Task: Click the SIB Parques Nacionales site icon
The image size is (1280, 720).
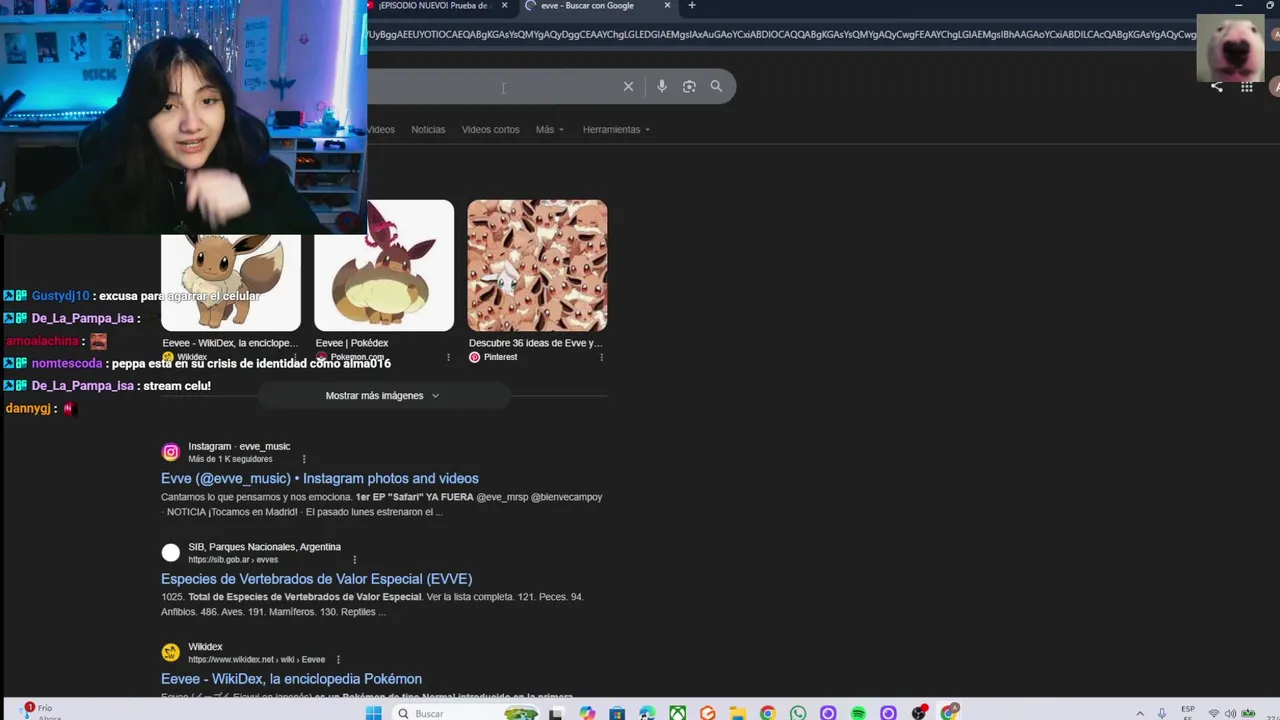Action: coord(171,552)
